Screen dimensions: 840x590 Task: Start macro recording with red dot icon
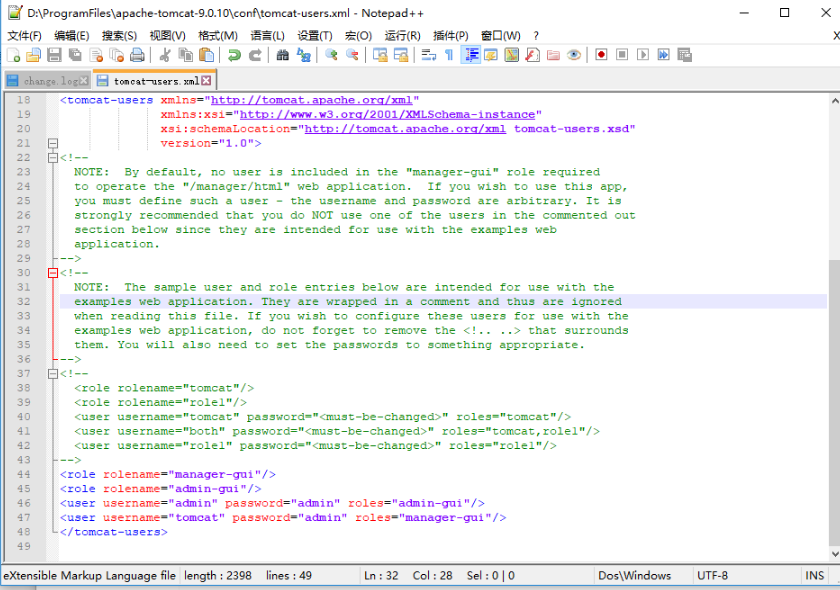[601, 55]
